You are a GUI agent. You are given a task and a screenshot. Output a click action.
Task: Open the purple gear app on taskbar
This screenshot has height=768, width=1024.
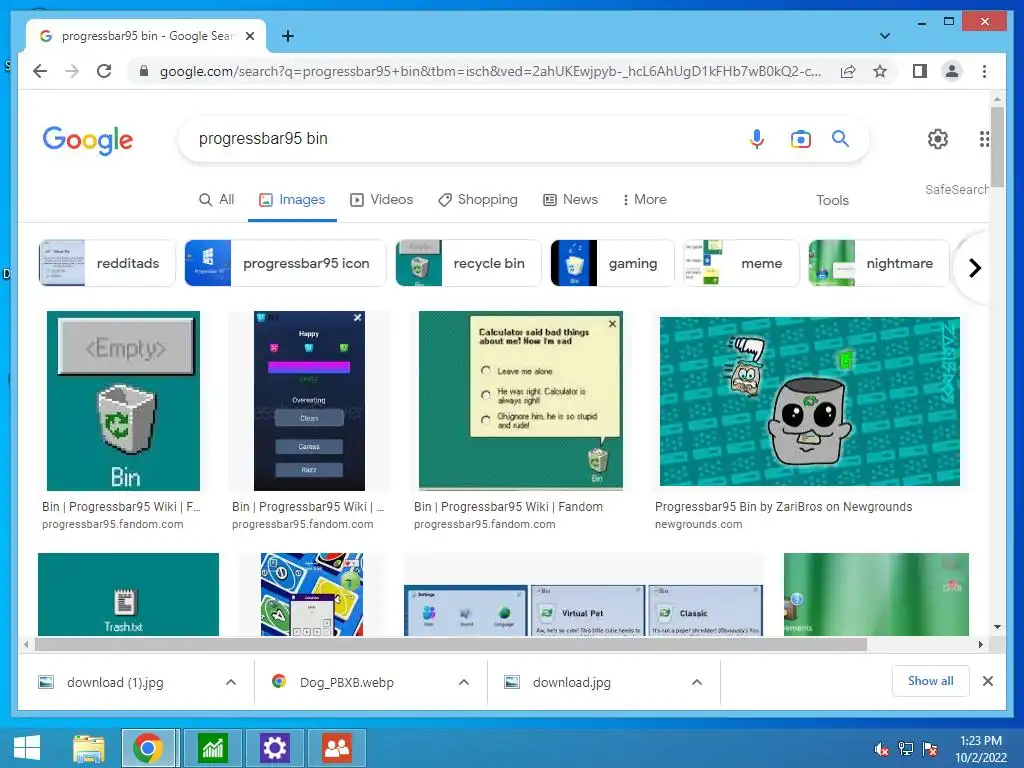(x=274, y=748)
